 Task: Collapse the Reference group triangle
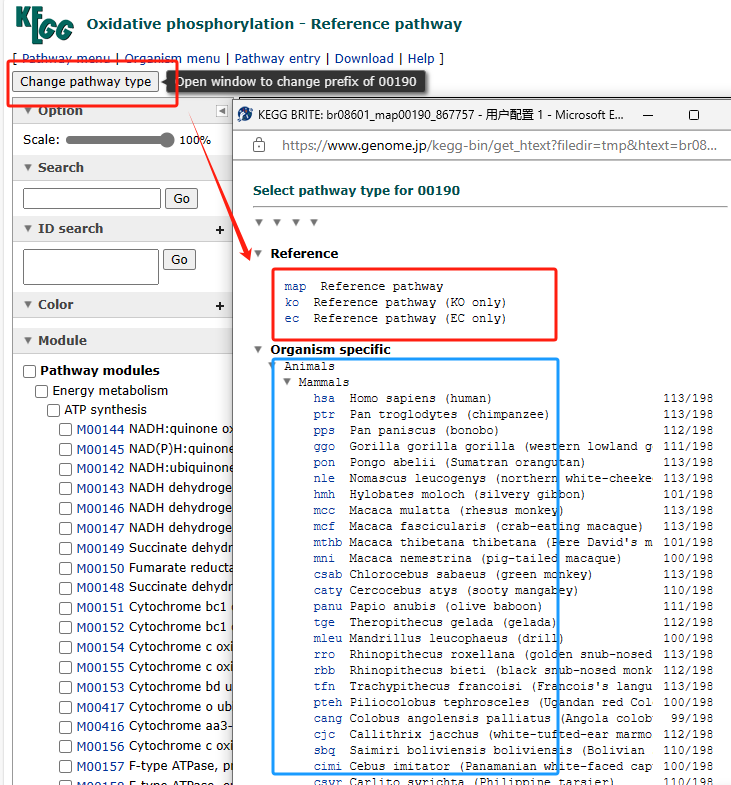258,253
